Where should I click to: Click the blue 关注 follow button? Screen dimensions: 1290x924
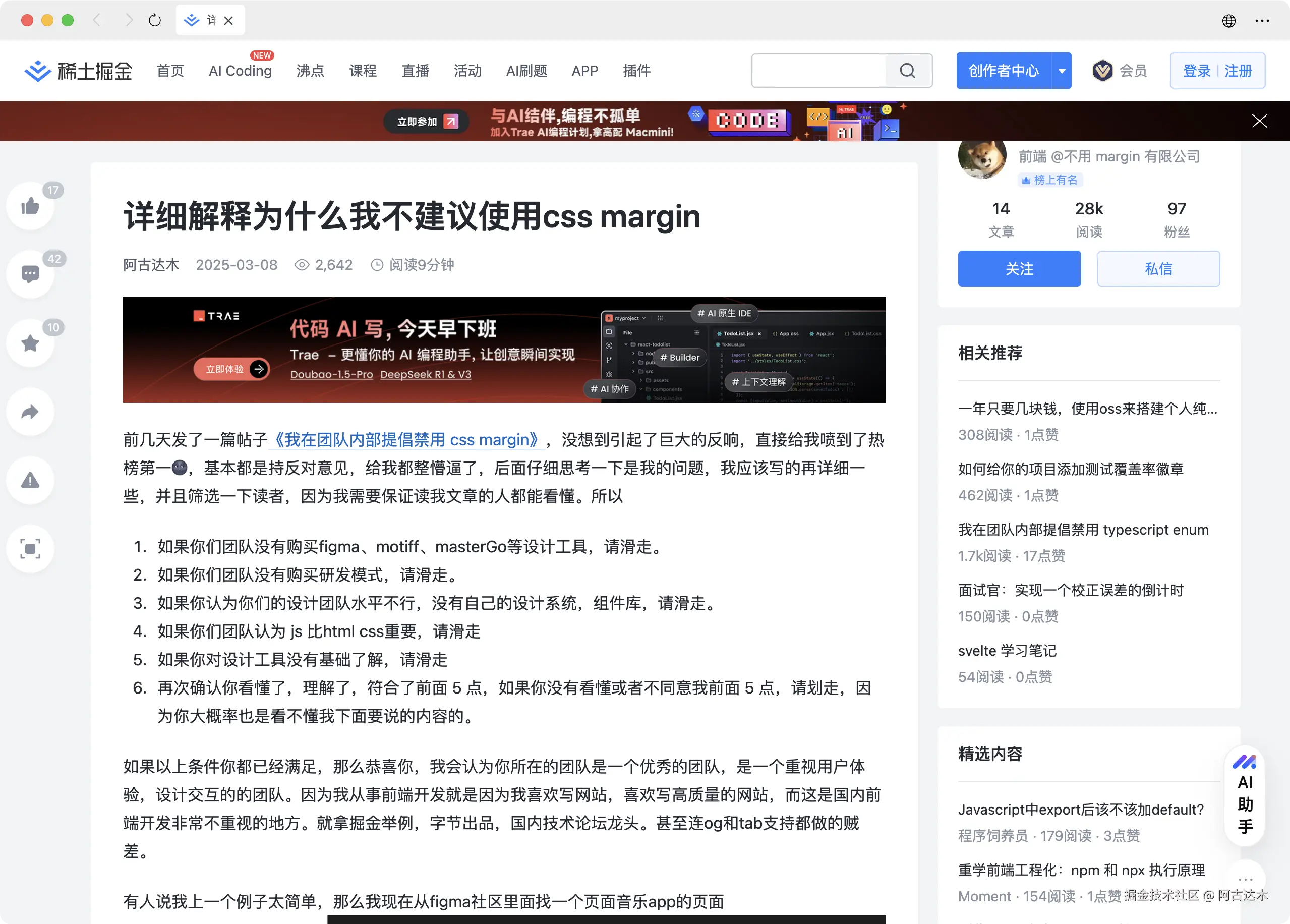tap(1019, 268)
